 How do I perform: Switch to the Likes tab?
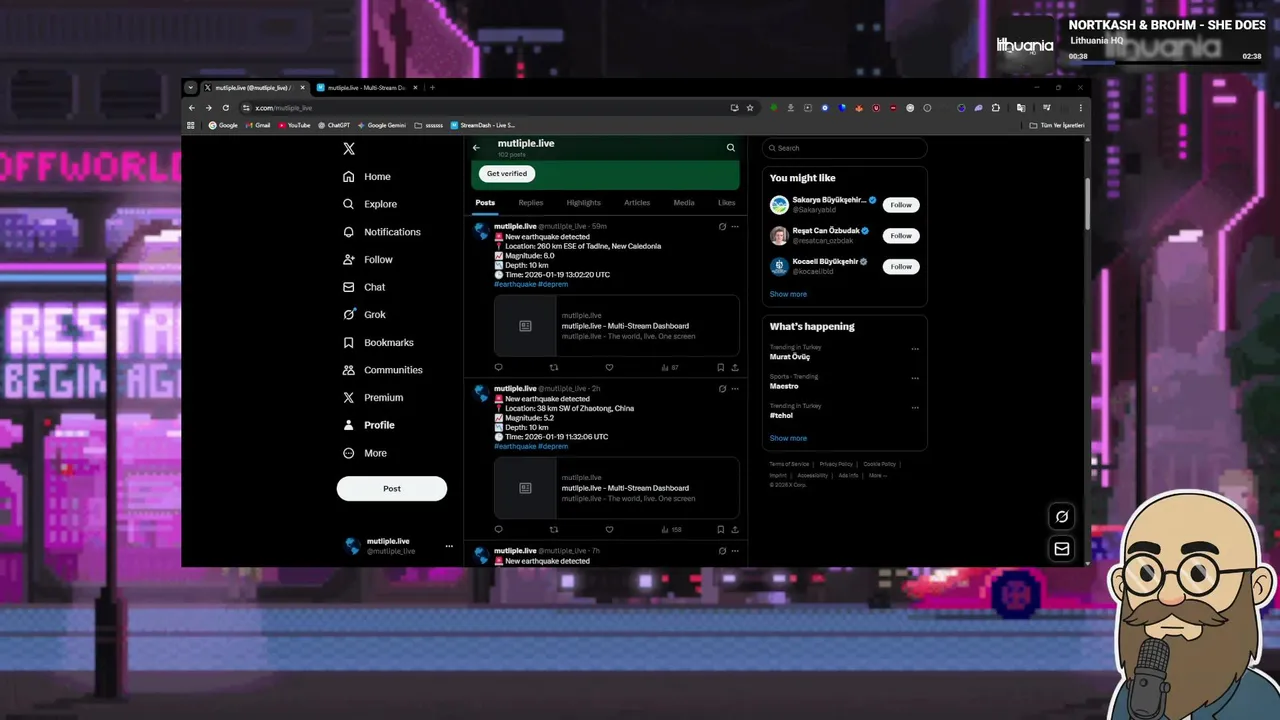tap(727, 203)
